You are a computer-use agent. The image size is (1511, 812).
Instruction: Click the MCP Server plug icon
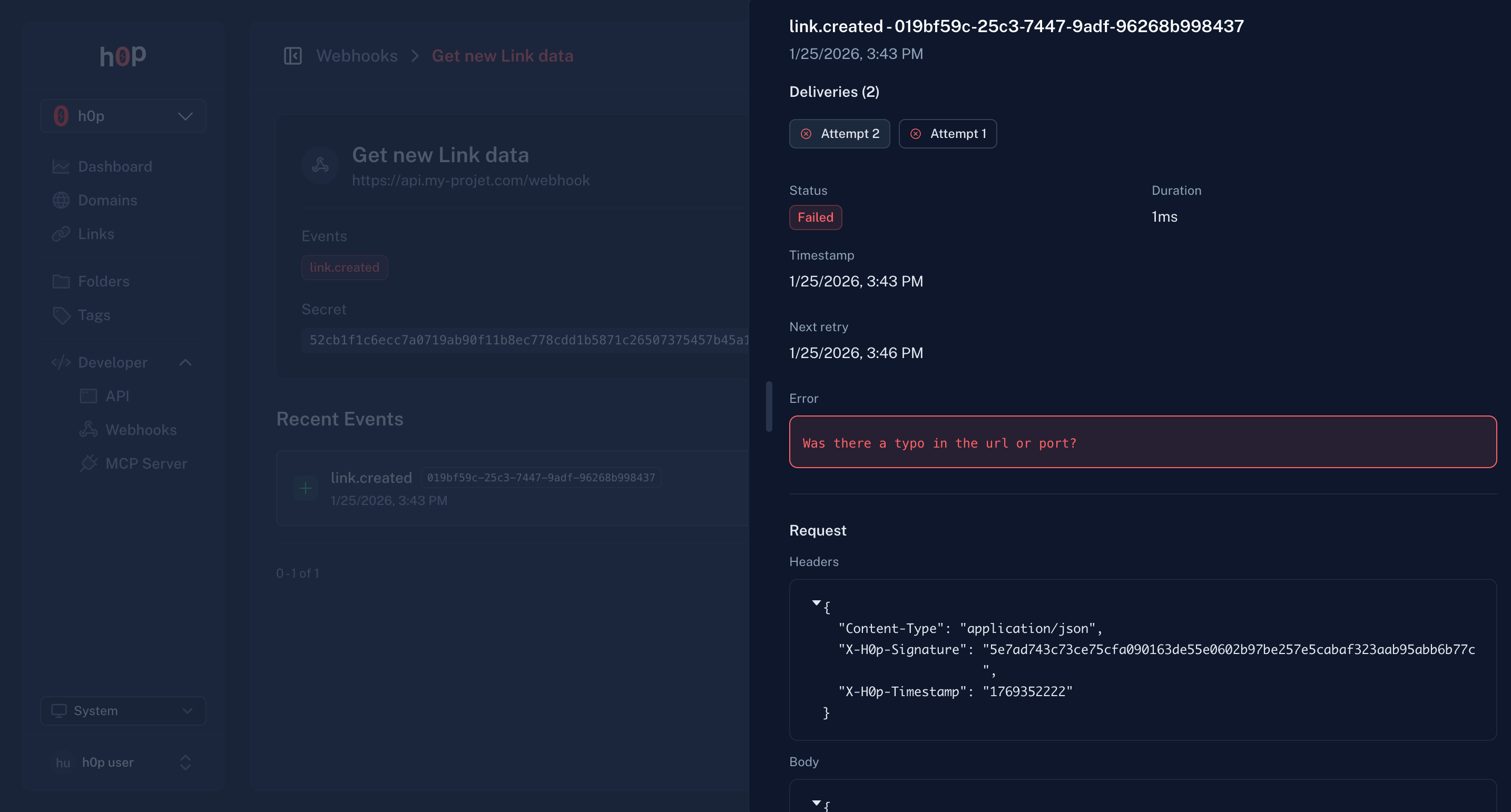point(88,463)
